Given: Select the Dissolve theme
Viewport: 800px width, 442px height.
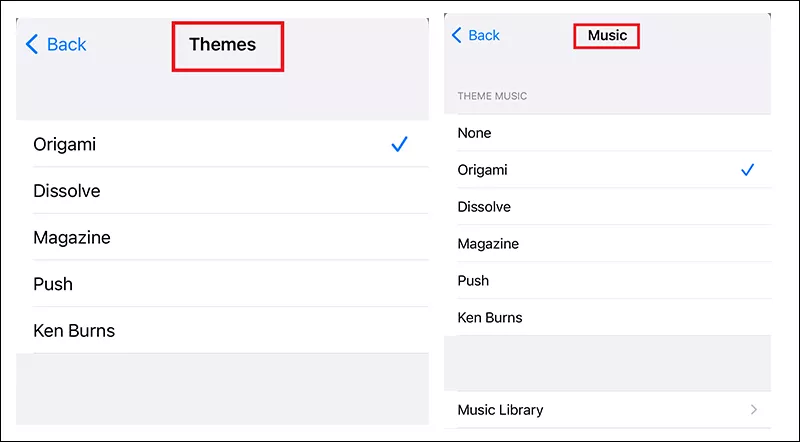Looking at the screenshot, I should tap(67, 191).
